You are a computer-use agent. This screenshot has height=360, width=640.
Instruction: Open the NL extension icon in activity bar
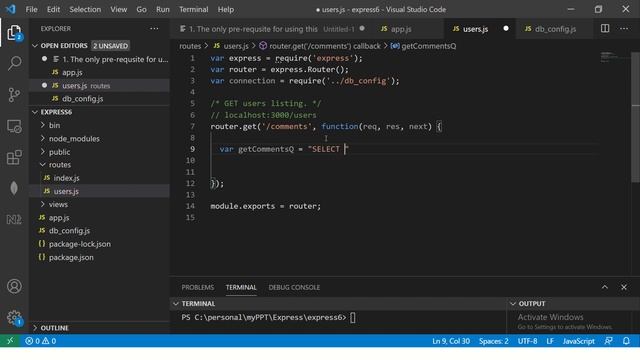[x=14, y=220]
